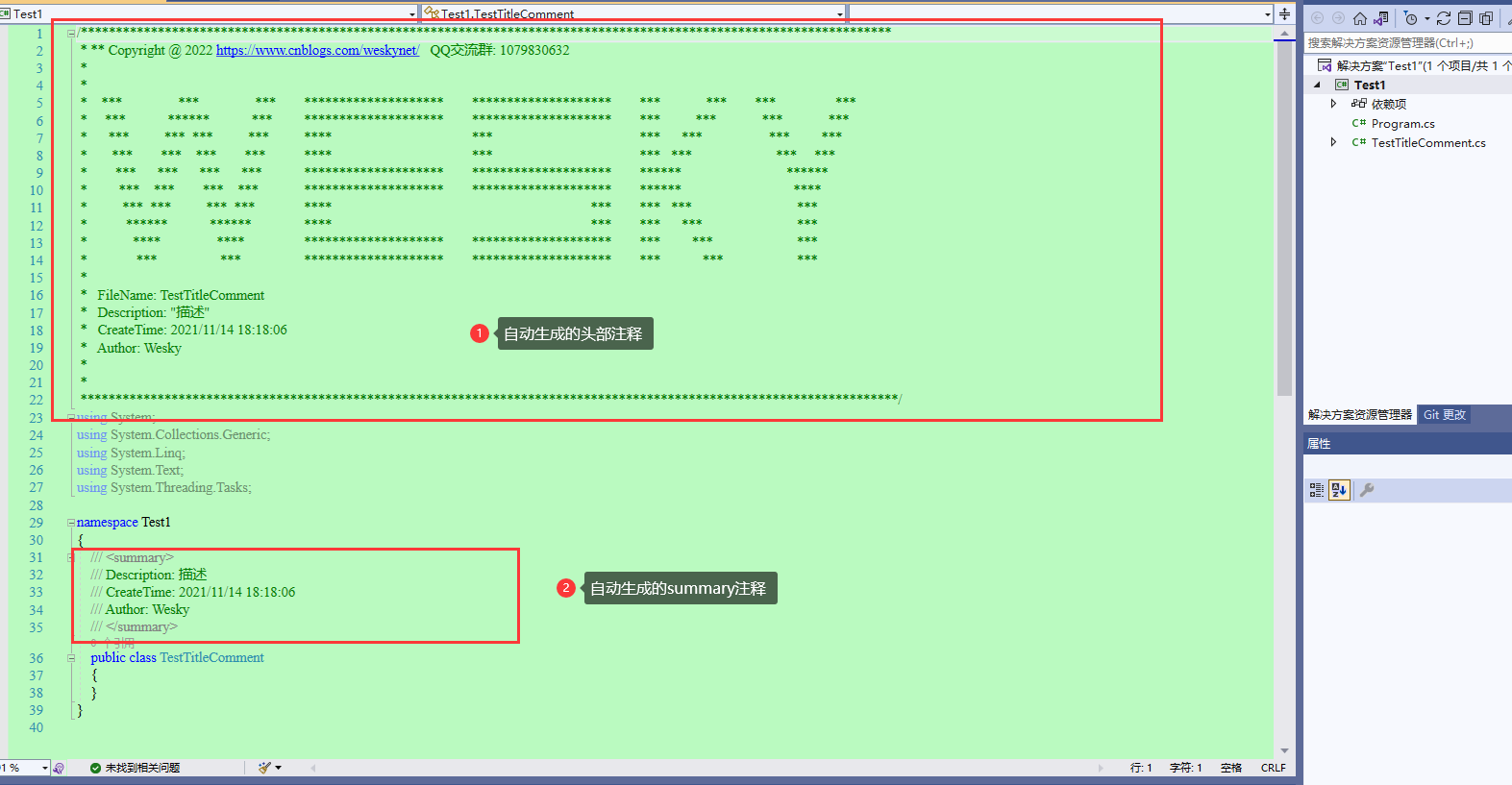Collapse the class TestTitleComment outline
Screen dimensions: 1512x785
71,658
